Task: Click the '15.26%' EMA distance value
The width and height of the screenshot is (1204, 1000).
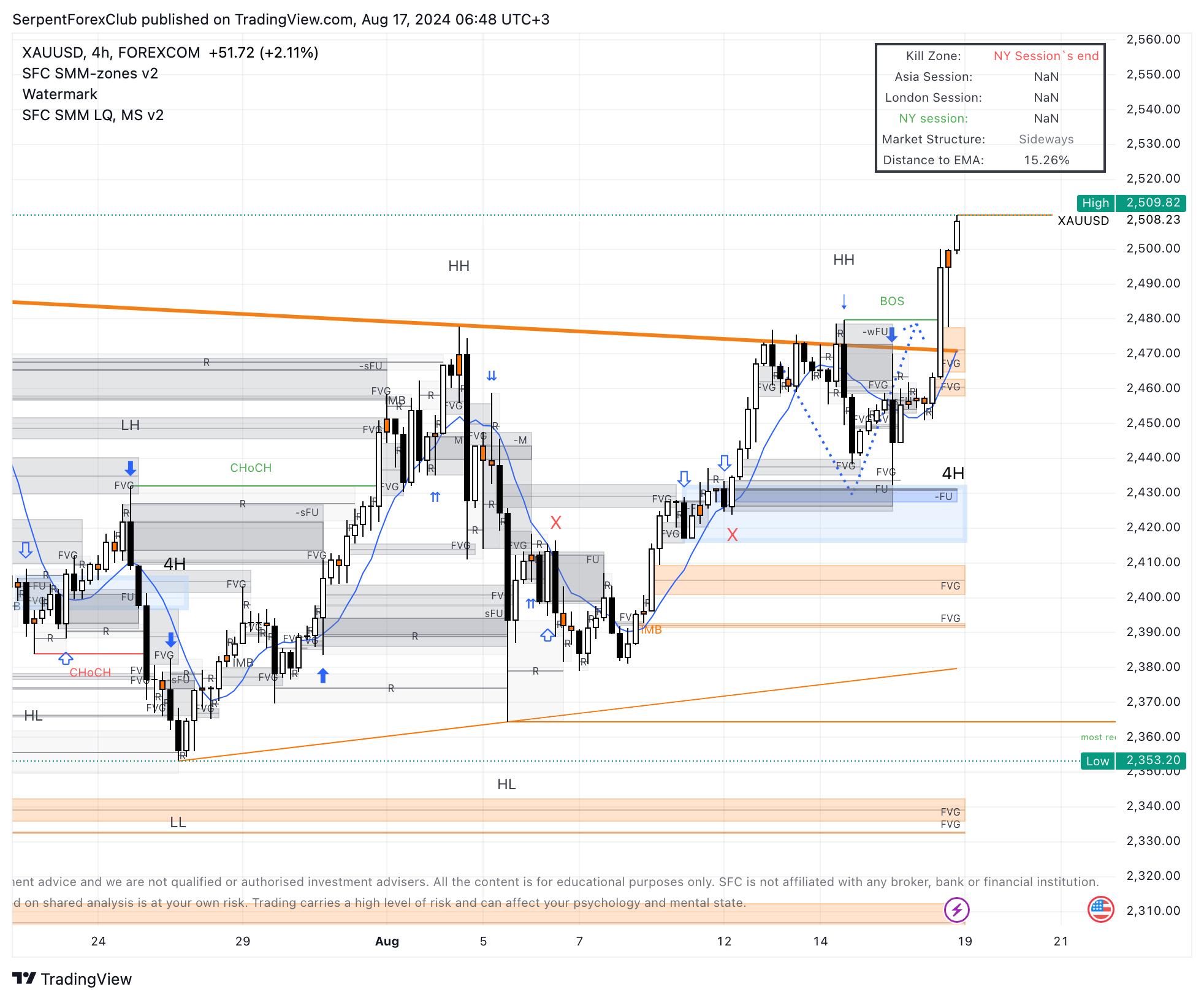Action: pos(1046,160)
